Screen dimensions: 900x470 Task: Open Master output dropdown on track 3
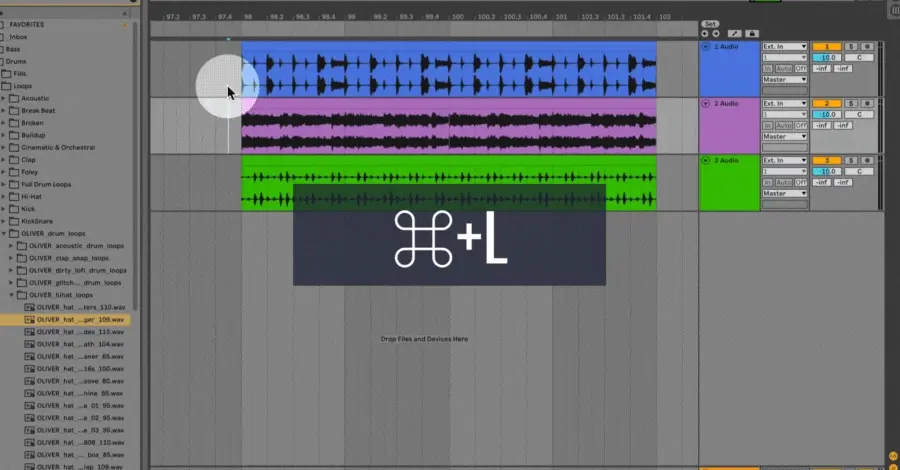pyautogui.click(x=785, y=193)
